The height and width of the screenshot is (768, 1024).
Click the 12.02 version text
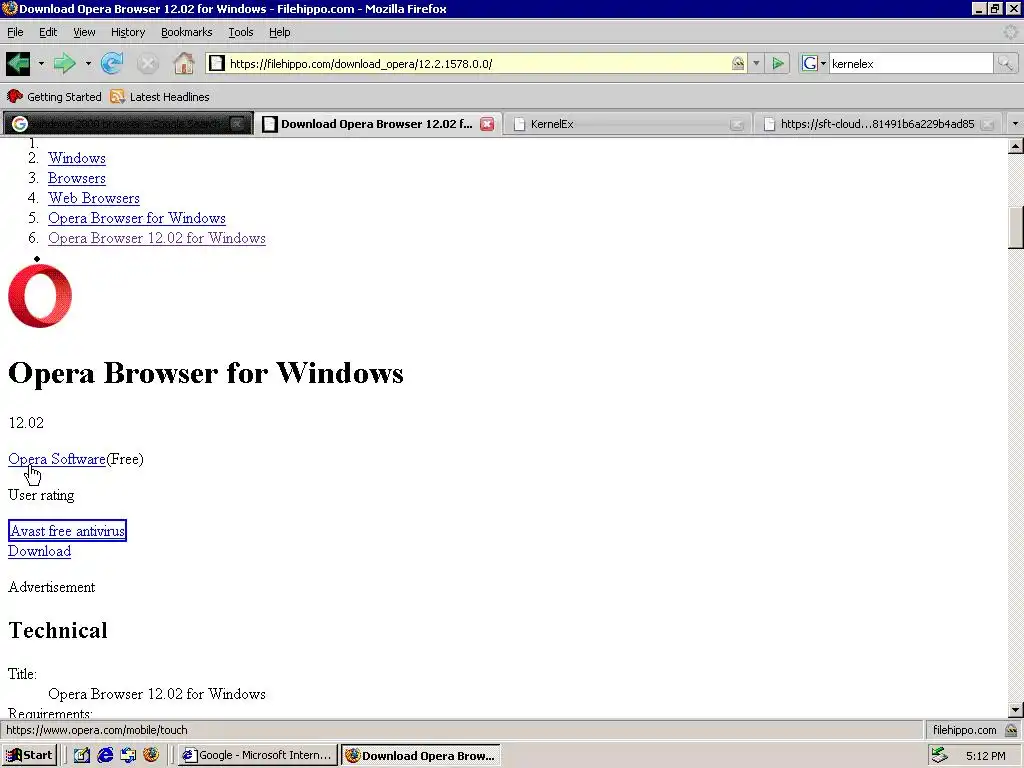[x=26, y=423]
